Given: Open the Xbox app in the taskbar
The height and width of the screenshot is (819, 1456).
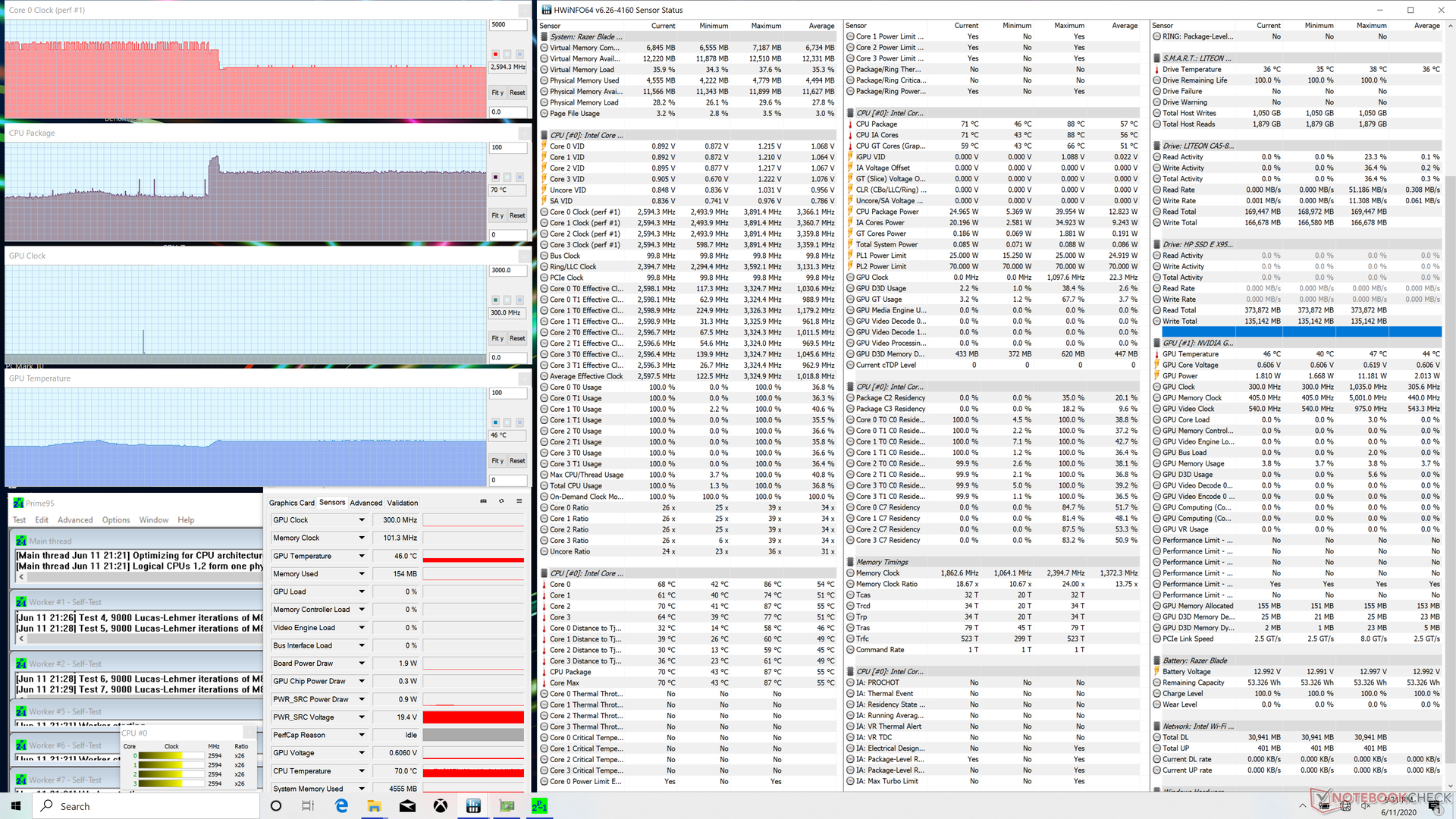Looking at the screenshot, I should (441, 806).
